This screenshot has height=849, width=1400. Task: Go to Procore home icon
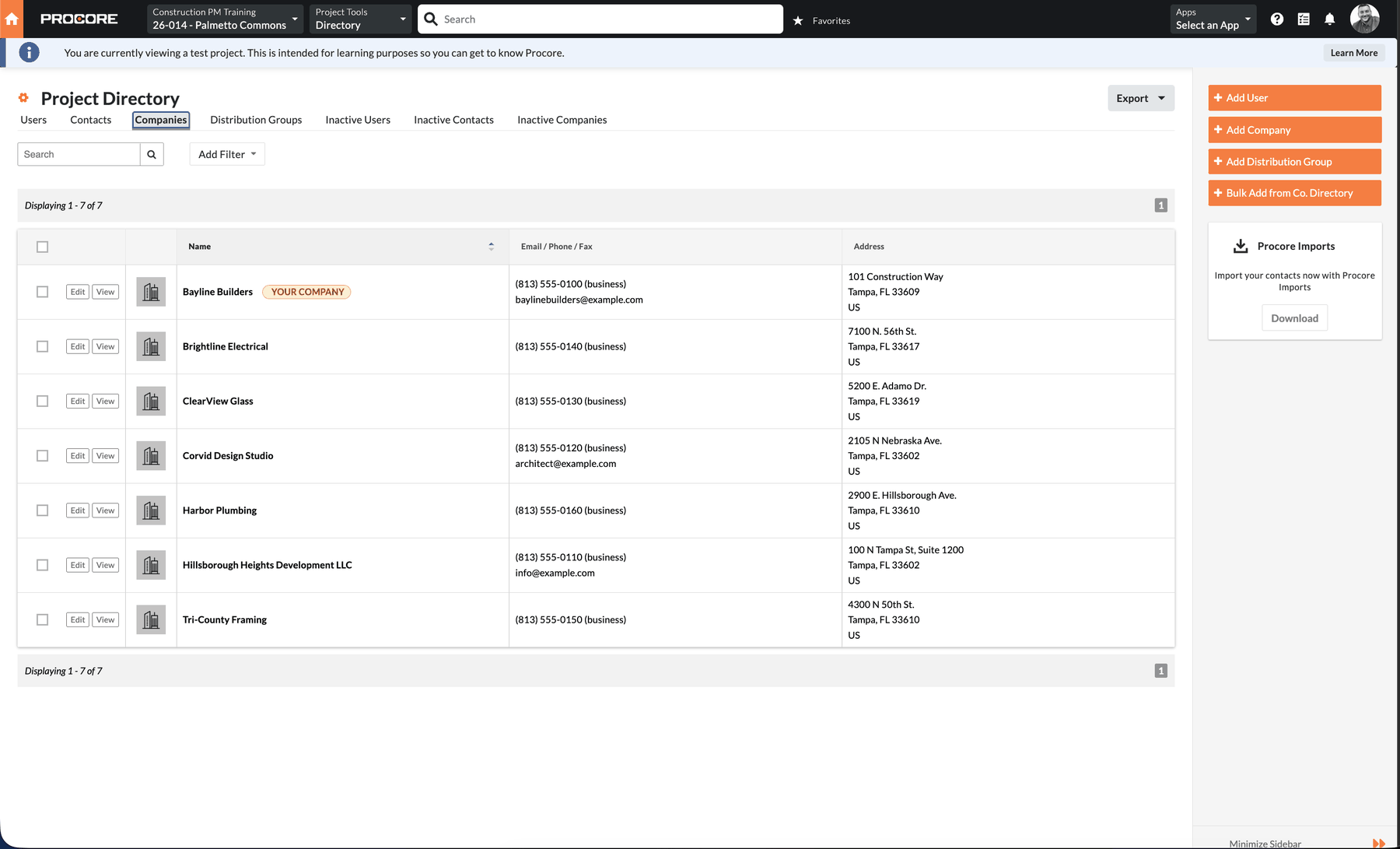pos(12,19)
